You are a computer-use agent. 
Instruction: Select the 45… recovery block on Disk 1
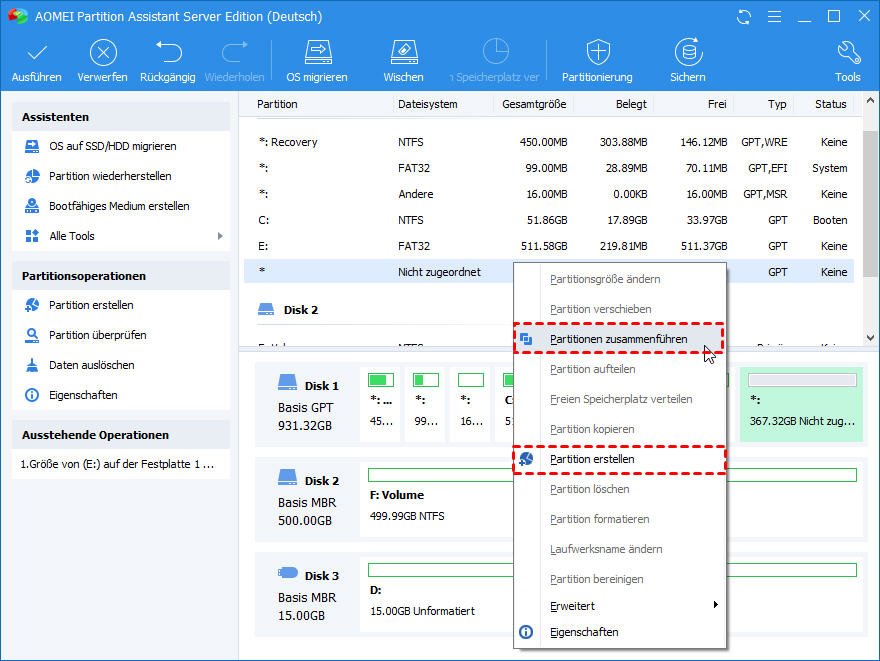tap(381, 404)
